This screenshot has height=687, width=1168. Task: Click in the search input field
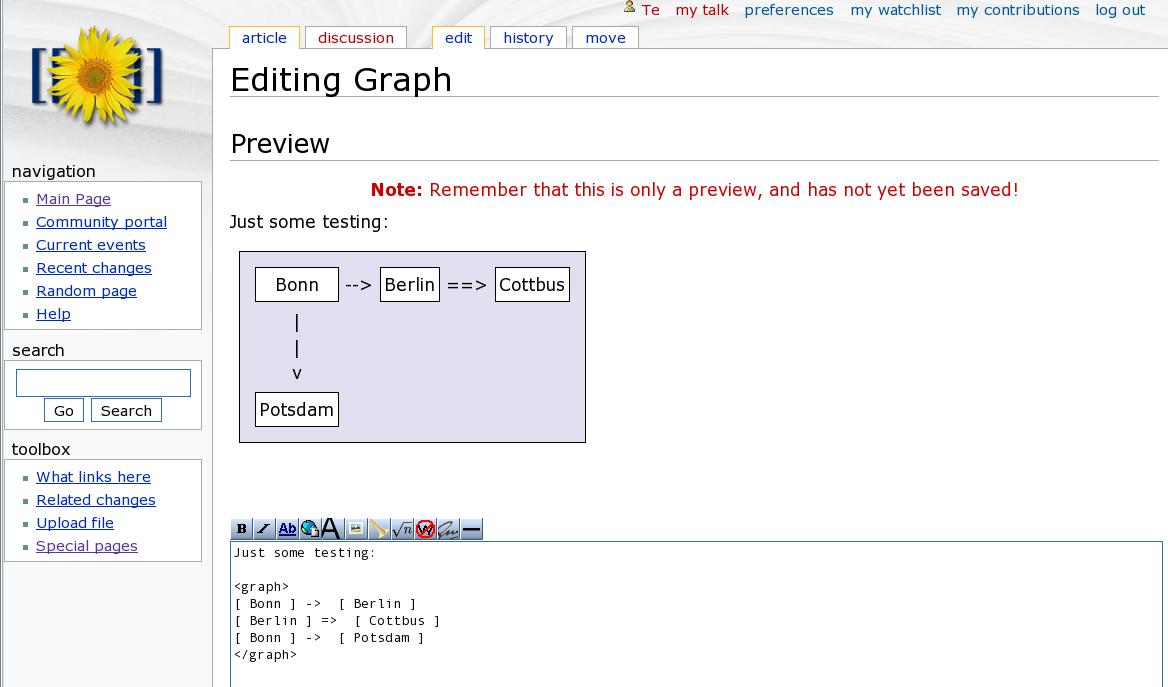[103, 383]
